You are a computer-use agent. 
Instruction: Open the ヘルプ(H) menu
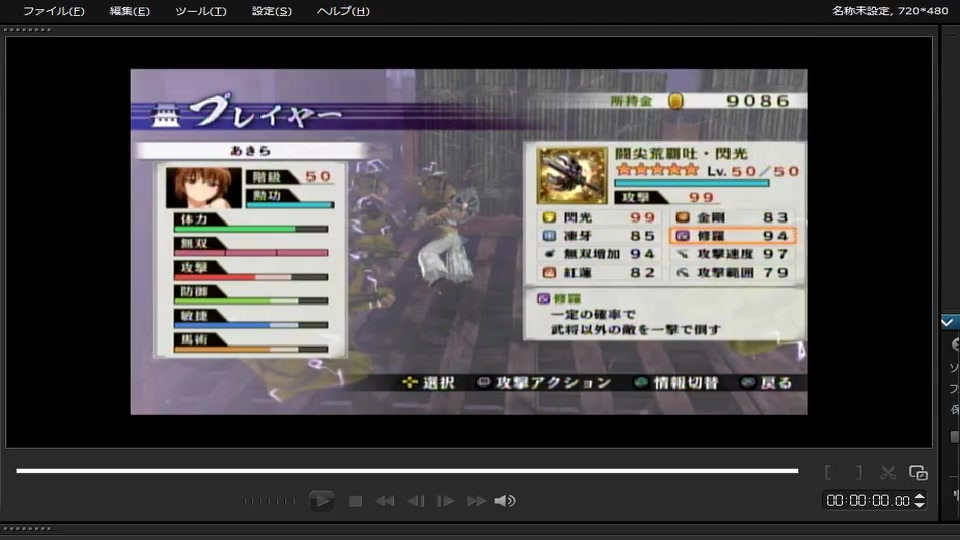tap(343, 11)
